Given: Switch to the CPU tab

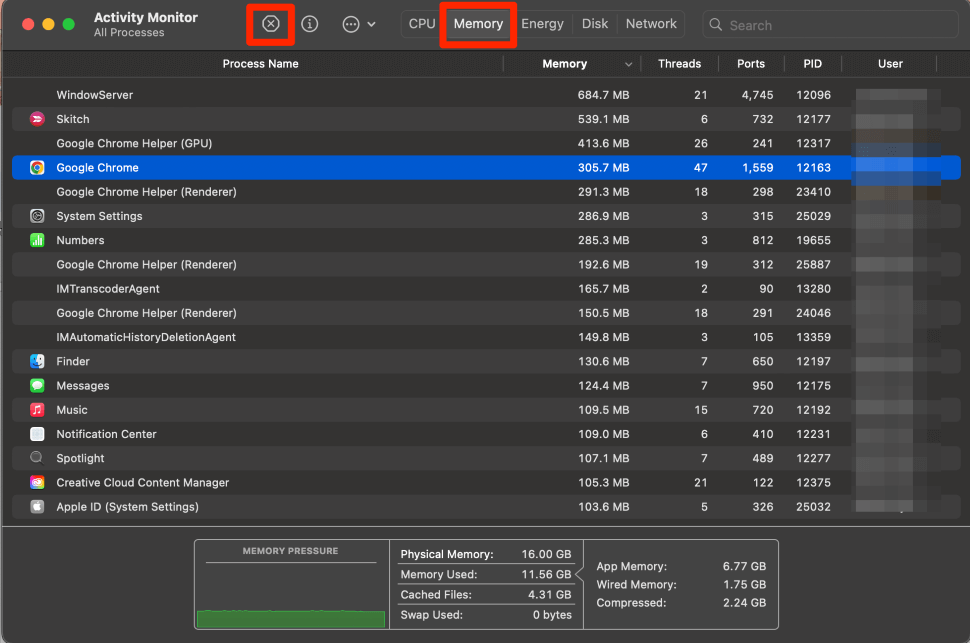Looking at the screenshot, I should click(422, 24).
